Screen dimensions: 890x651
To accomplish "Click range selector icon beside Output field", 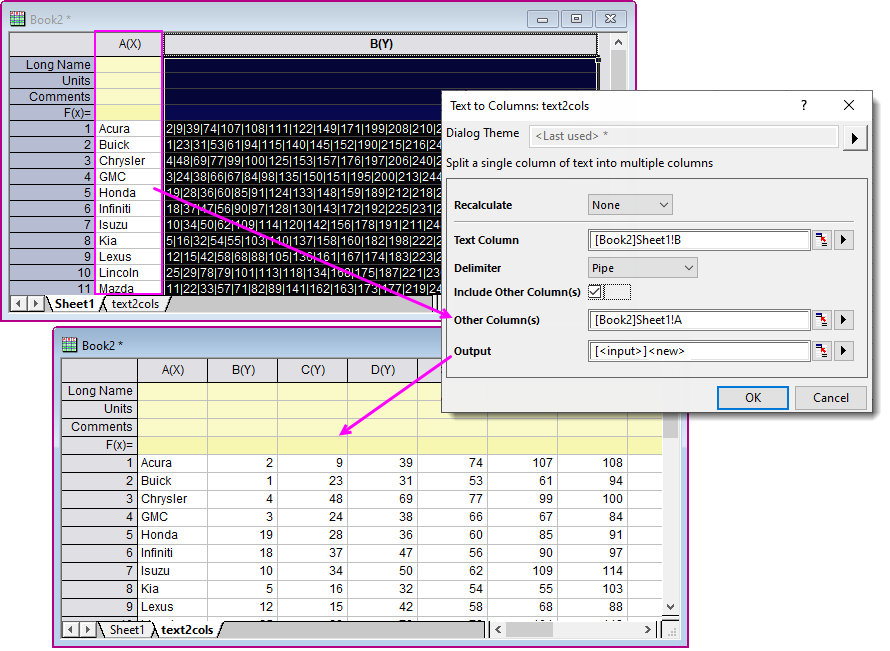I will (822, 351).
